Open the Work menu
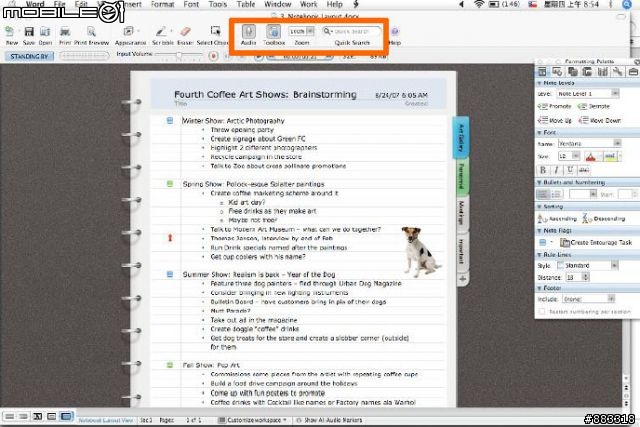Viewport: 640px width, 427px height. 308,4
